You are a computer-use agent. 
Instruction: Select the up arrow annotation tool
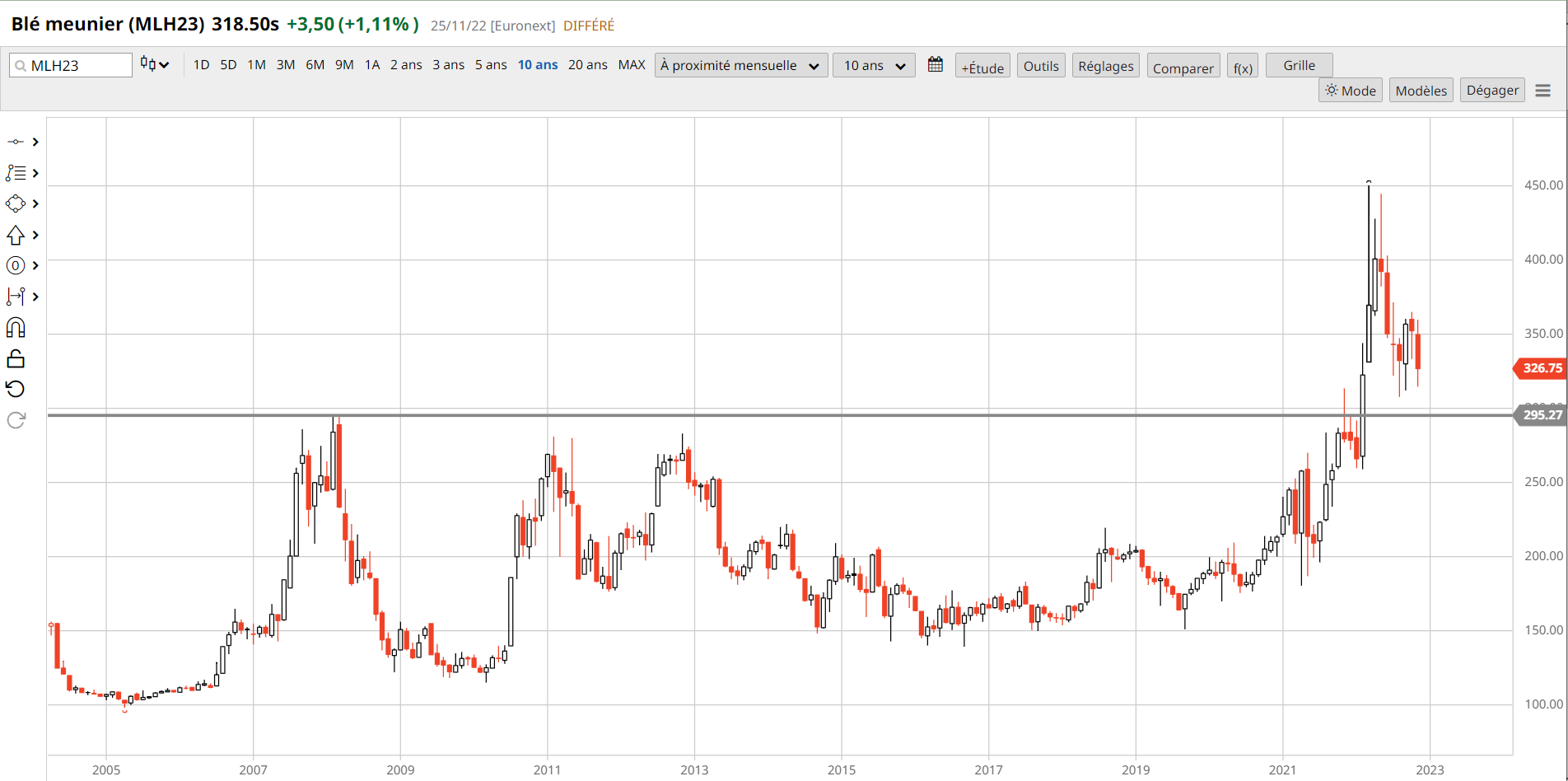click(x=16, y=236)
